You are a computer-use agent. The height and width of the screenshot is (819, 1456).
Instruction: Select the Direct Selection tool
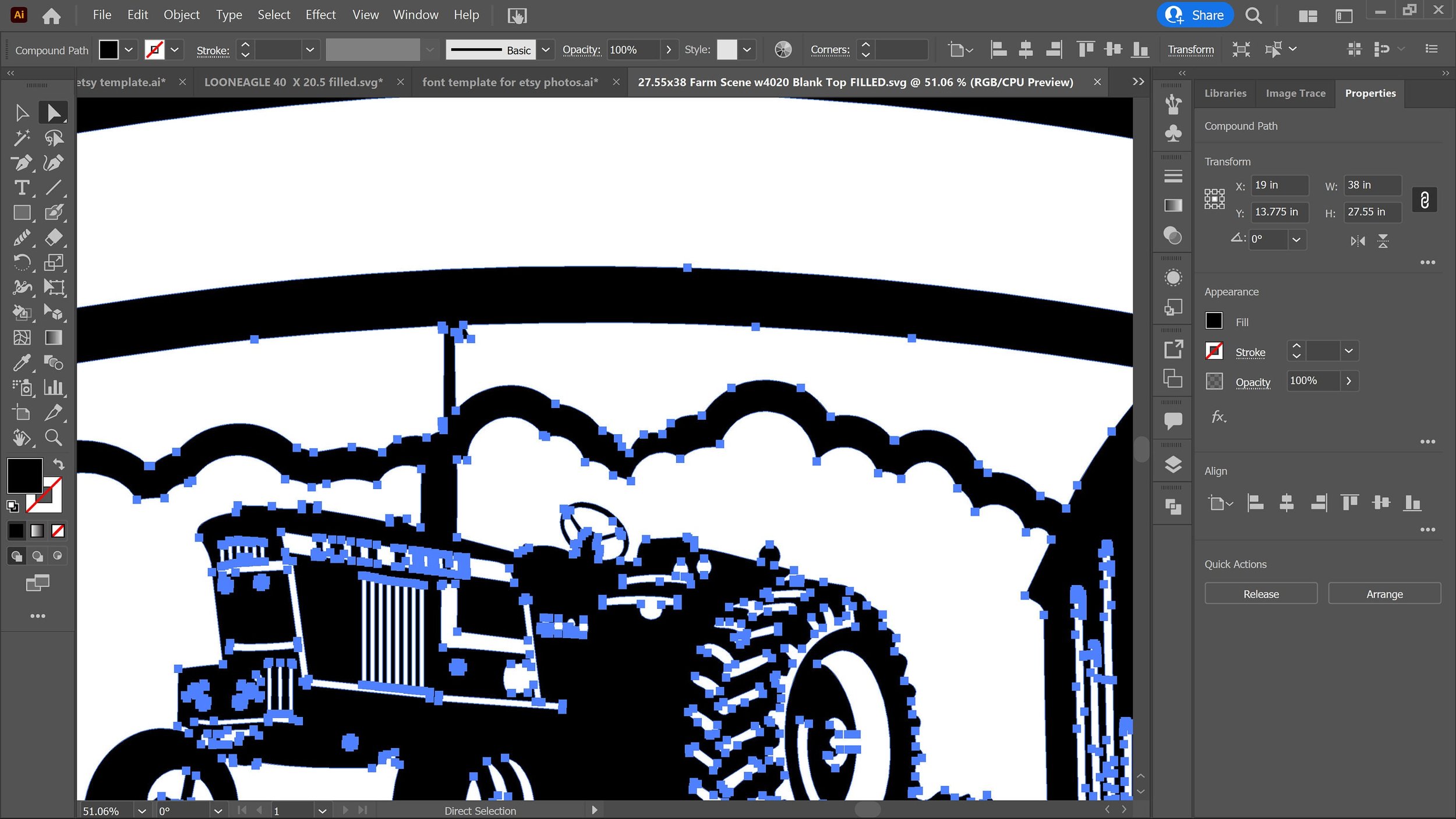click(x=53, y=113)
